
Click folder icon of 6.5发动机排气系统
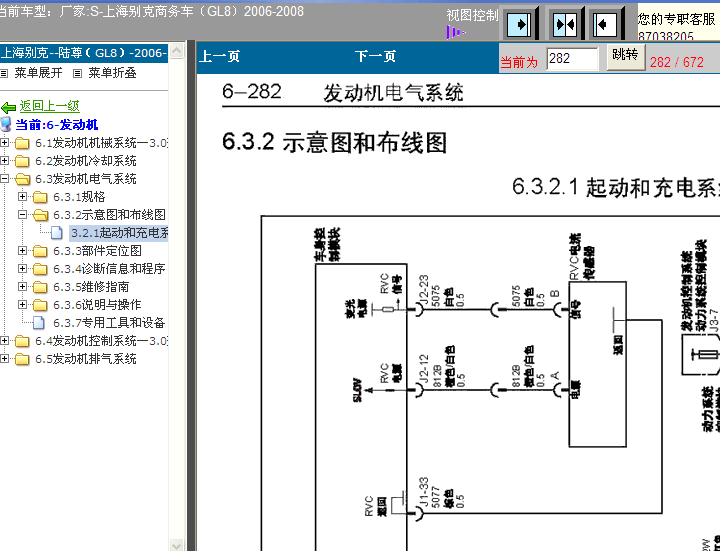point(22,359)
